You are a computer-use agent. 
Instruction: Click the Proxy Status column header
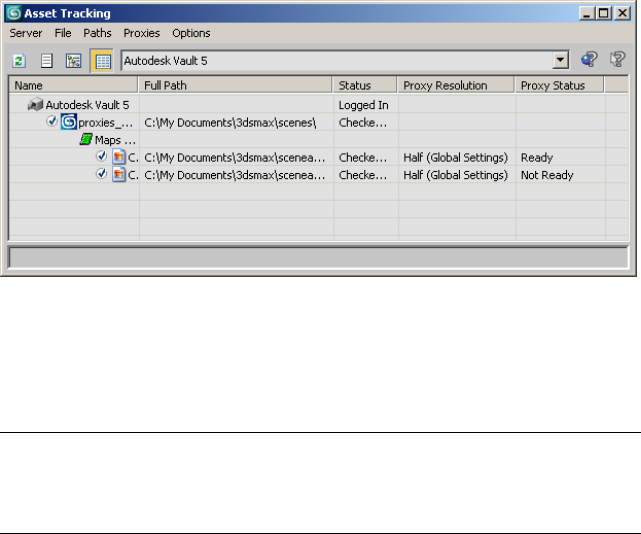click(559, 85)
